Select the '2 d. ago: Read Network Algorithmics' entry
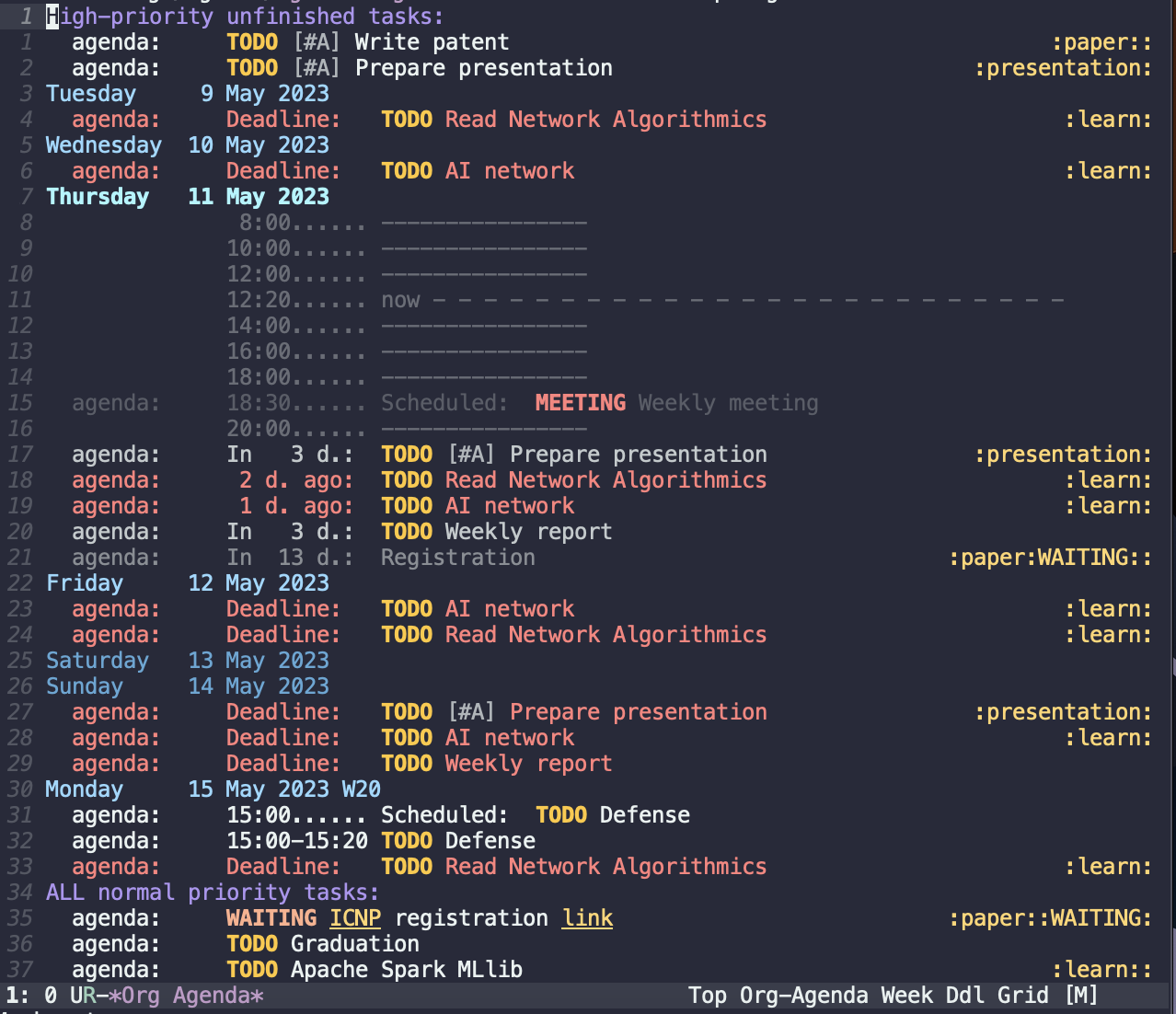The width and height of the screenshot is (1176, 1014). tap(612, 480)
